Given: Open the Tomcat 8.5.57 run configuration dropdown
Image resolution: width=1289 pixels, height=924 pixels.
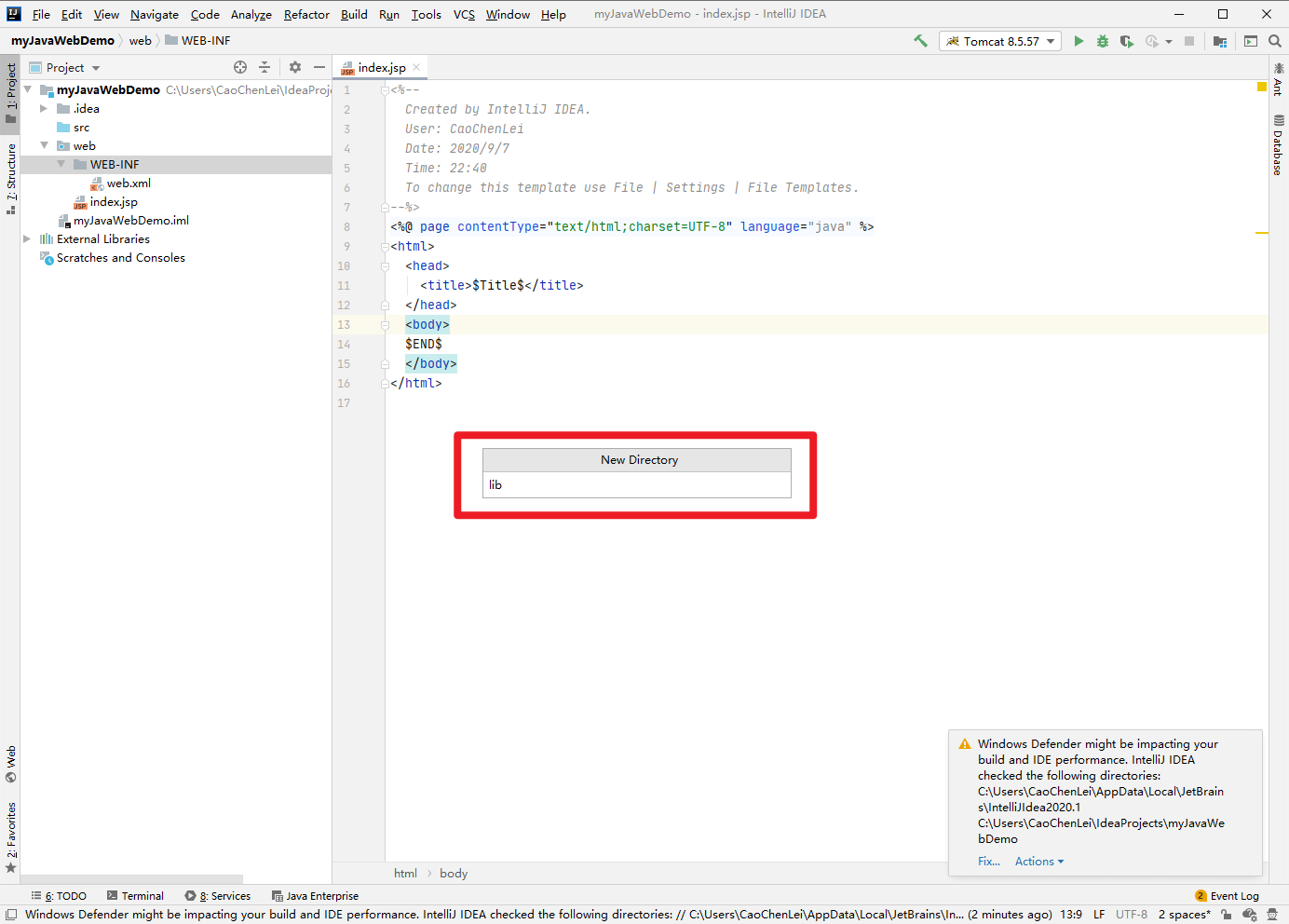Looking at the screenshot, I should (1000, 41).
